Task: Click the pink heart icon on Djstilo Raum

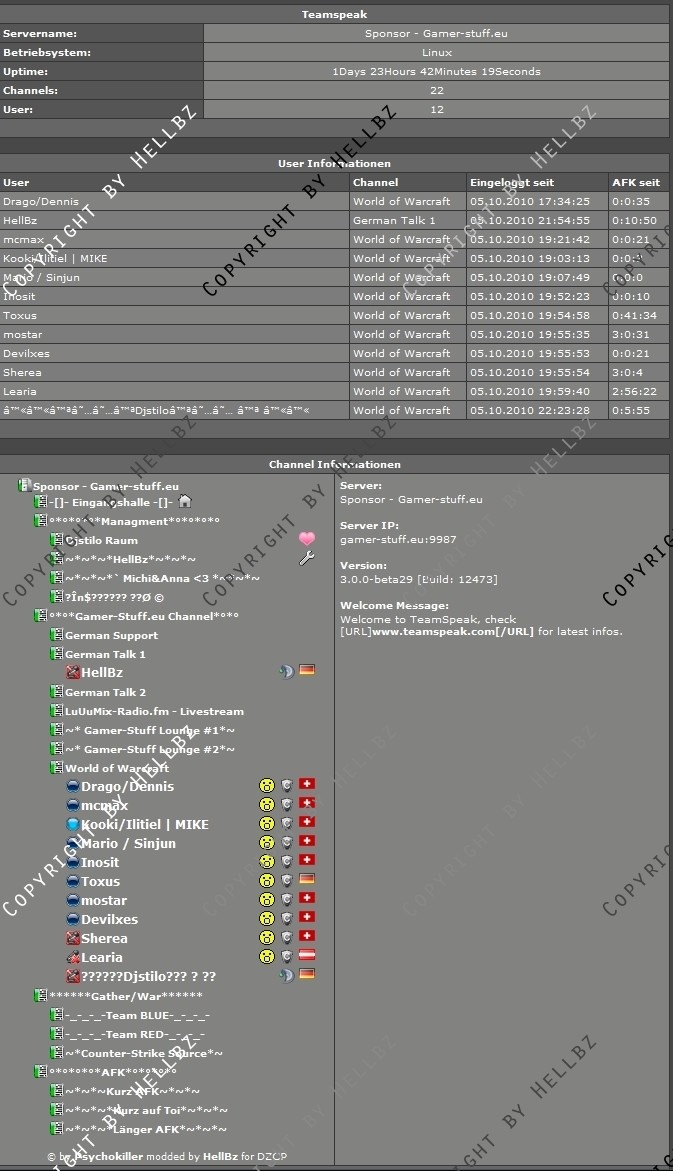Action: click(x=307, y=540)
